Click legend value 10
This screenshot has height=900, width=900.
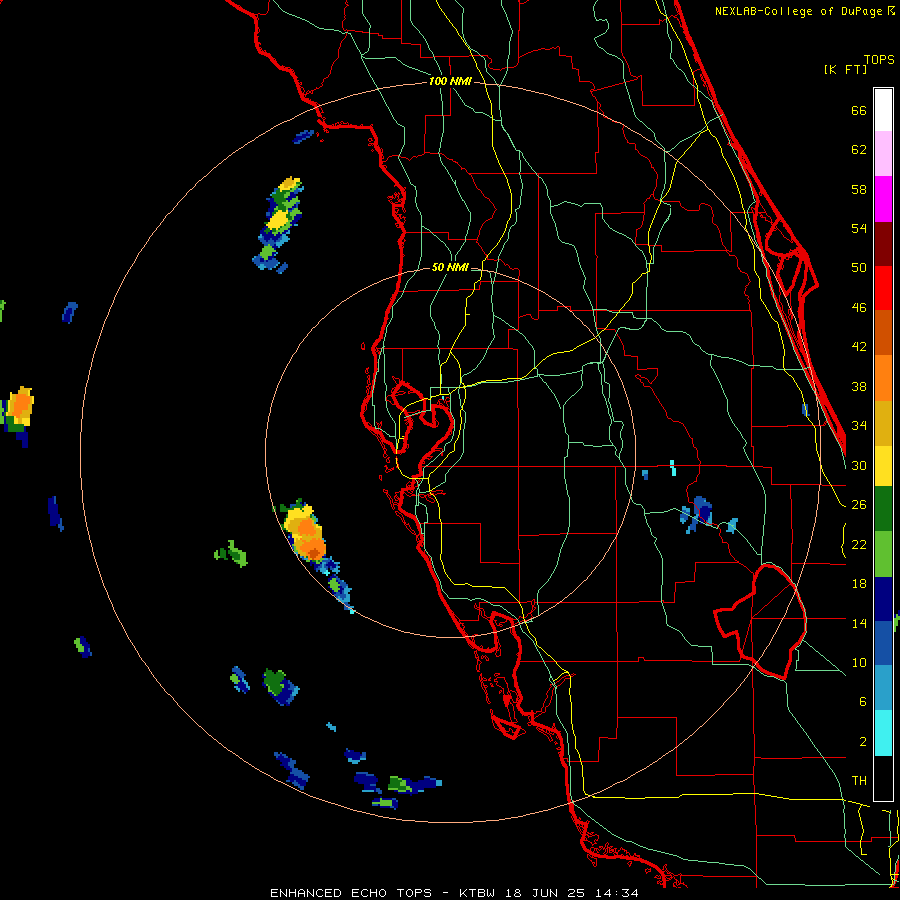click(x=859, y=663)
